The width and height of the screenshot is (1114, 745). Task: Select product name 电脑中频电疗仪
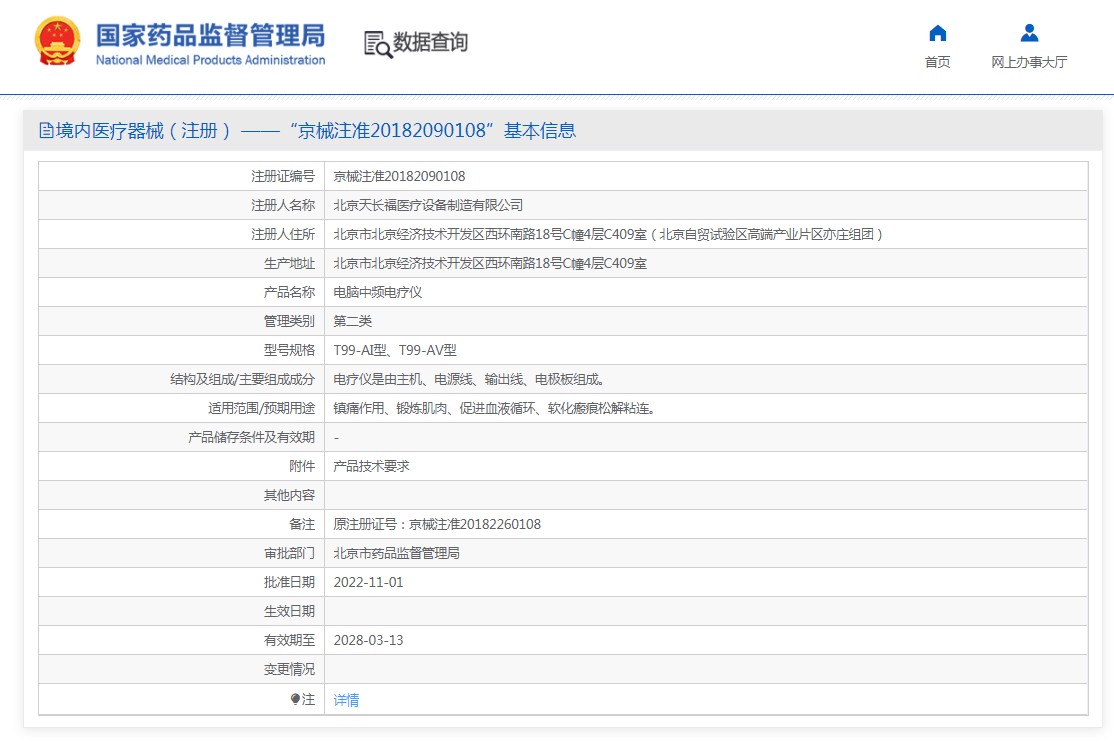coord(378,293)
